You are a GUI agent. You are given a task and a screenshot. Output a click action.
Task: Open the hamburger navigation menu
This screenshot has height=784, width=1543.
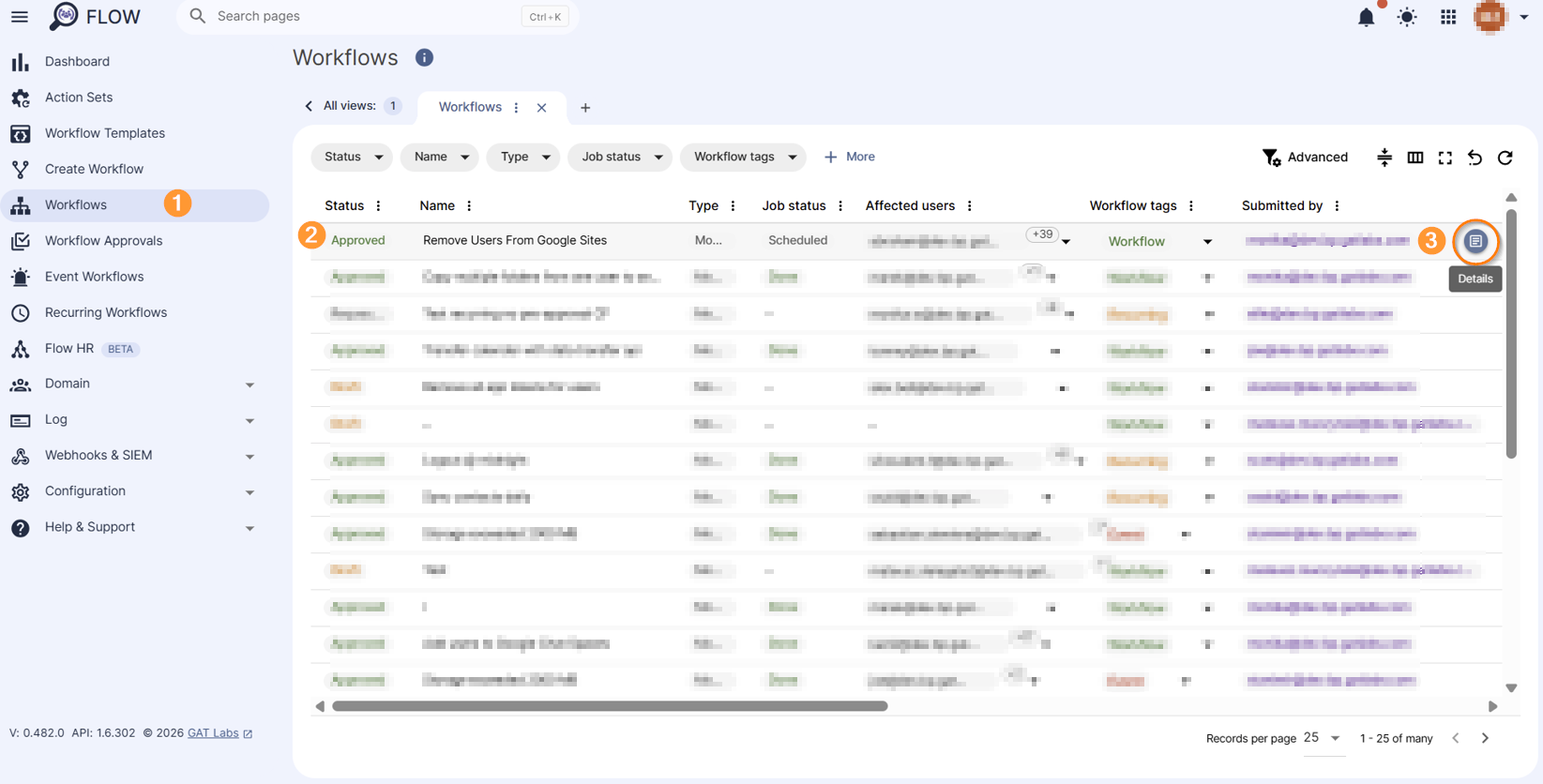click(x=20, y=17)
